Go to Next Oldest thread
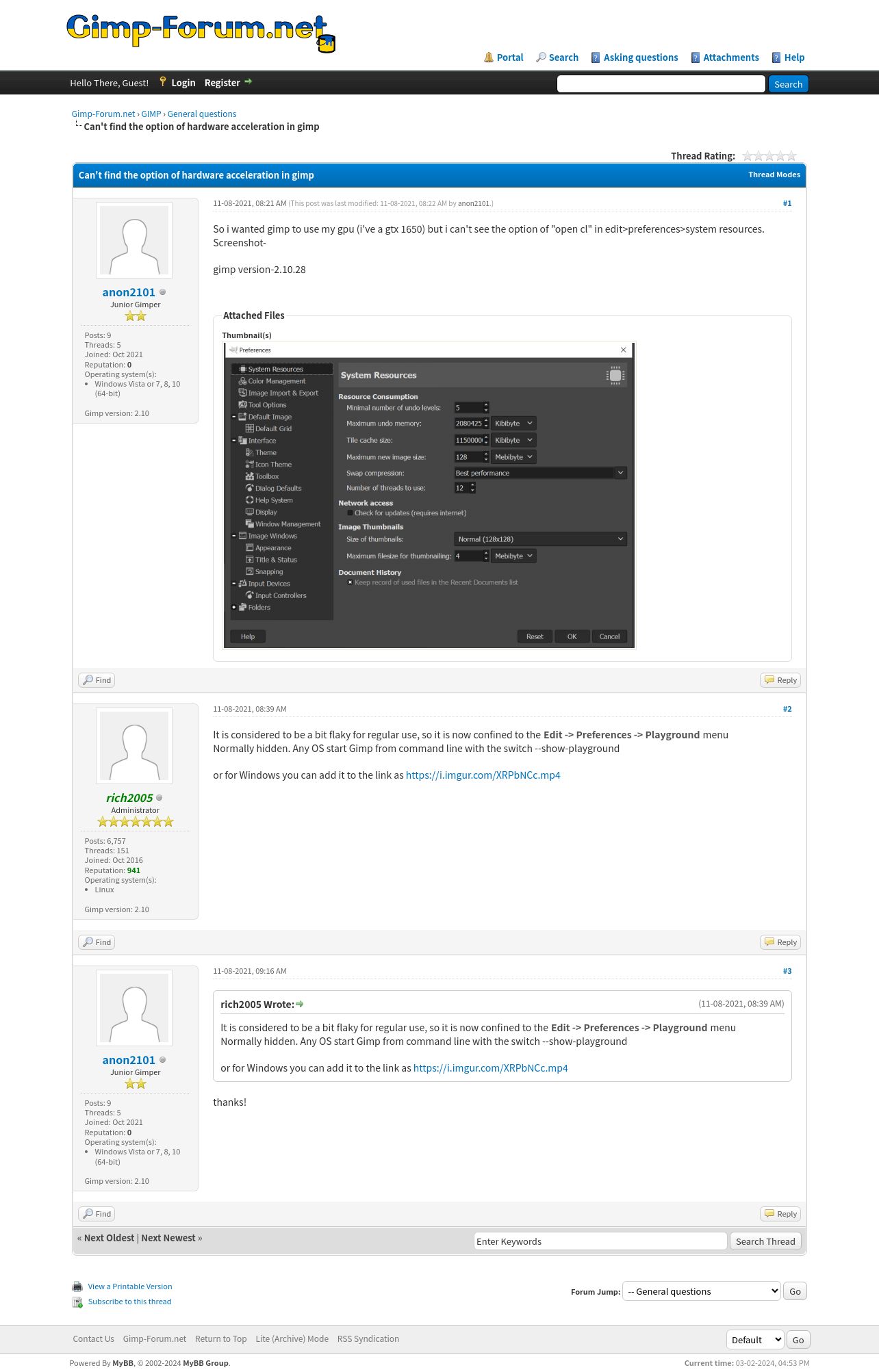 [x=109, y=1238]
